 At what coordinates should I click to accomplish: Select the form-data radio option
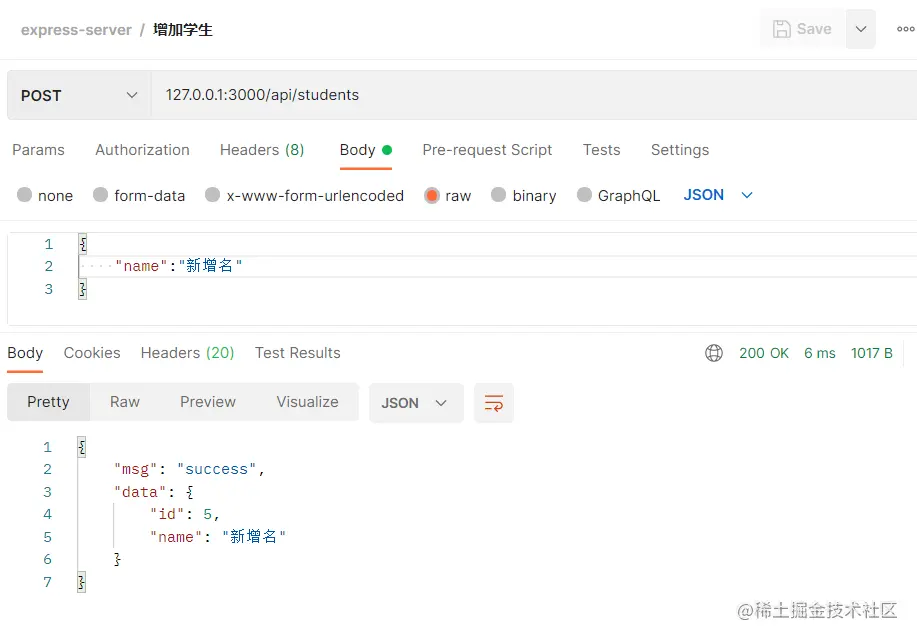tap(100, 195)
